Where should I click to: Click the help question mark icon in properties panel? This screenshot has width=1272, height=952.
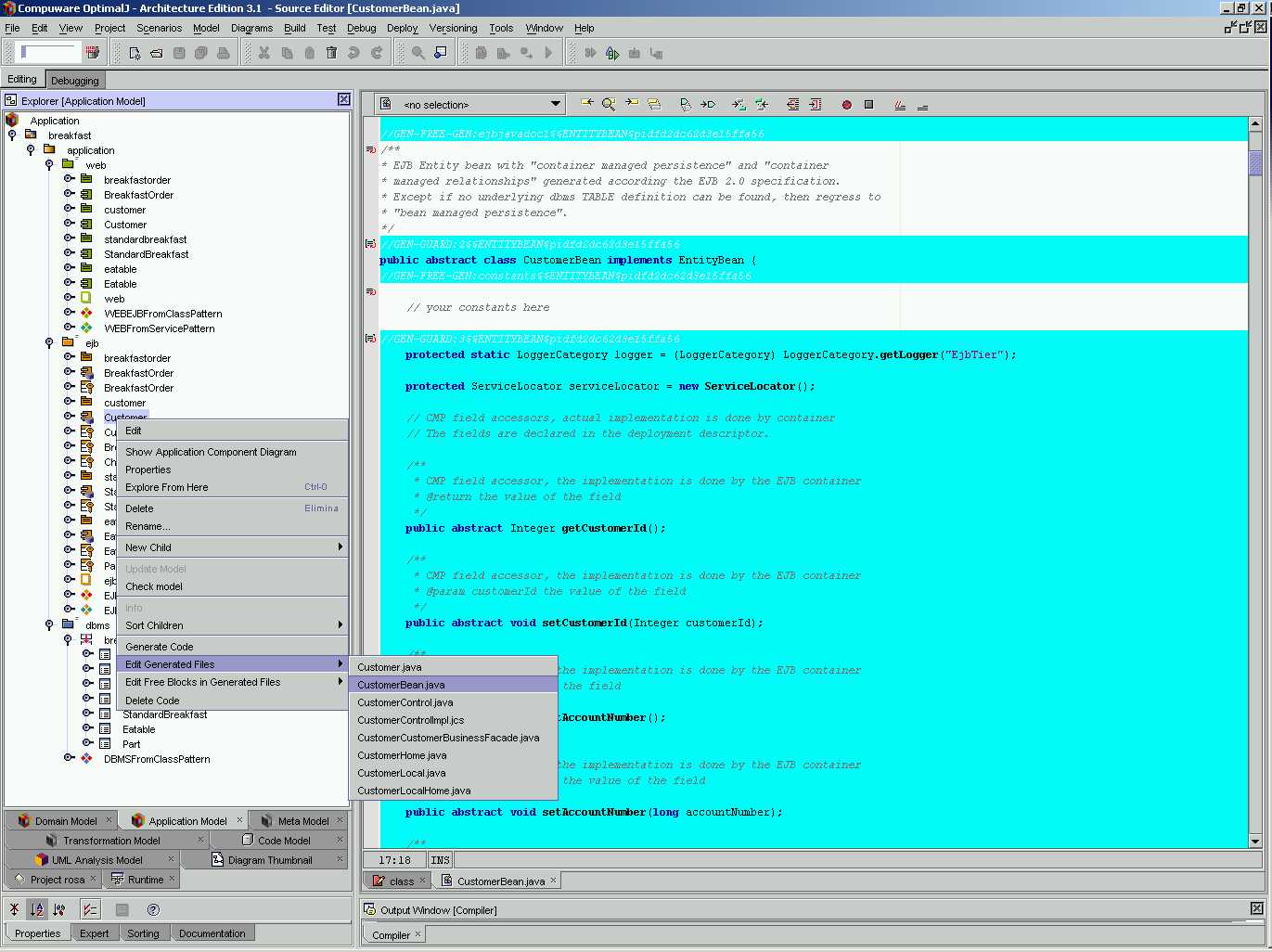(x=154, y=909)
